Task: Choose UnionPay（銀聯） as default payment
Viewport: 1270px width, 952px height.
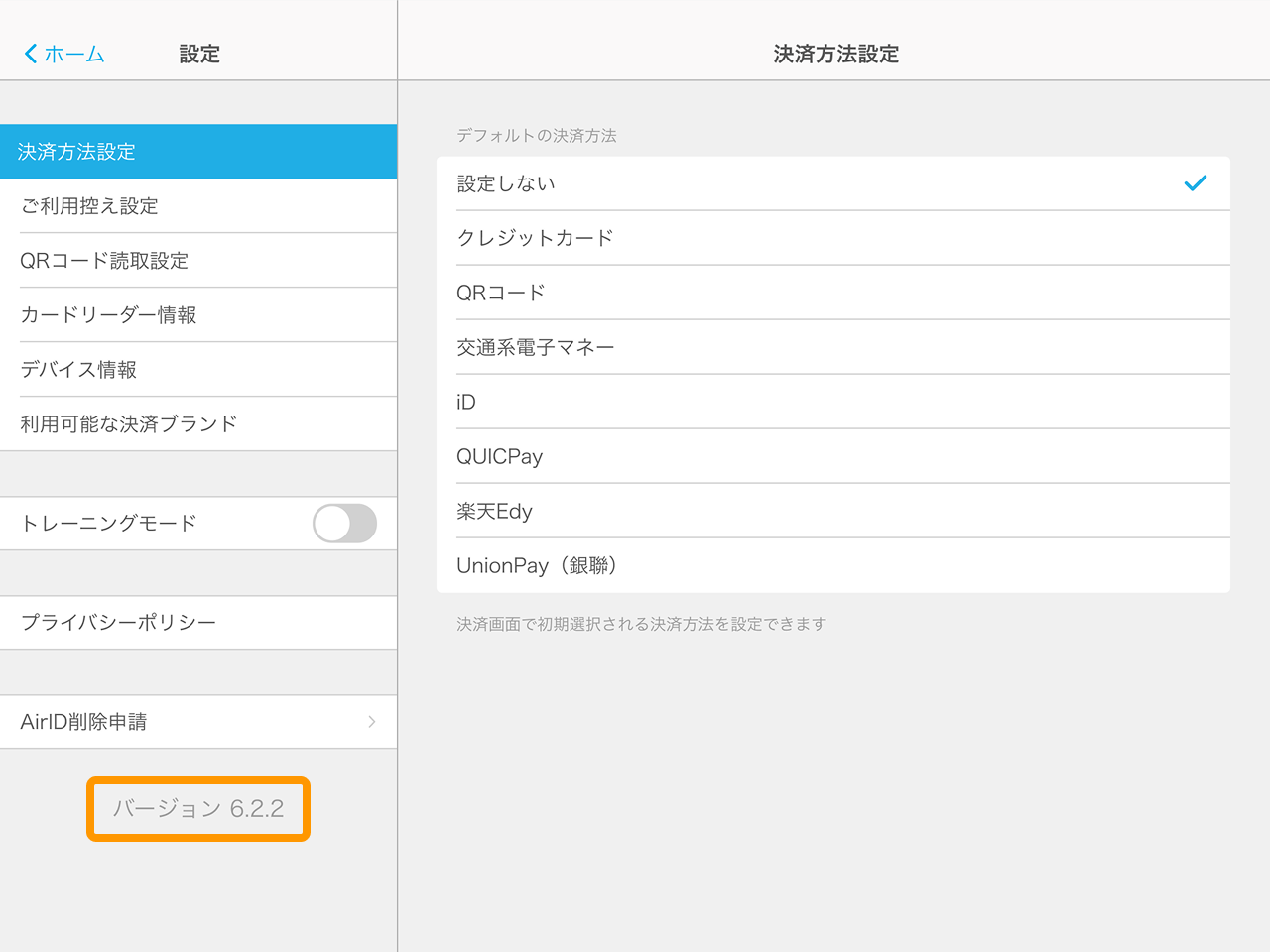Action: click(x=833, y=565)
